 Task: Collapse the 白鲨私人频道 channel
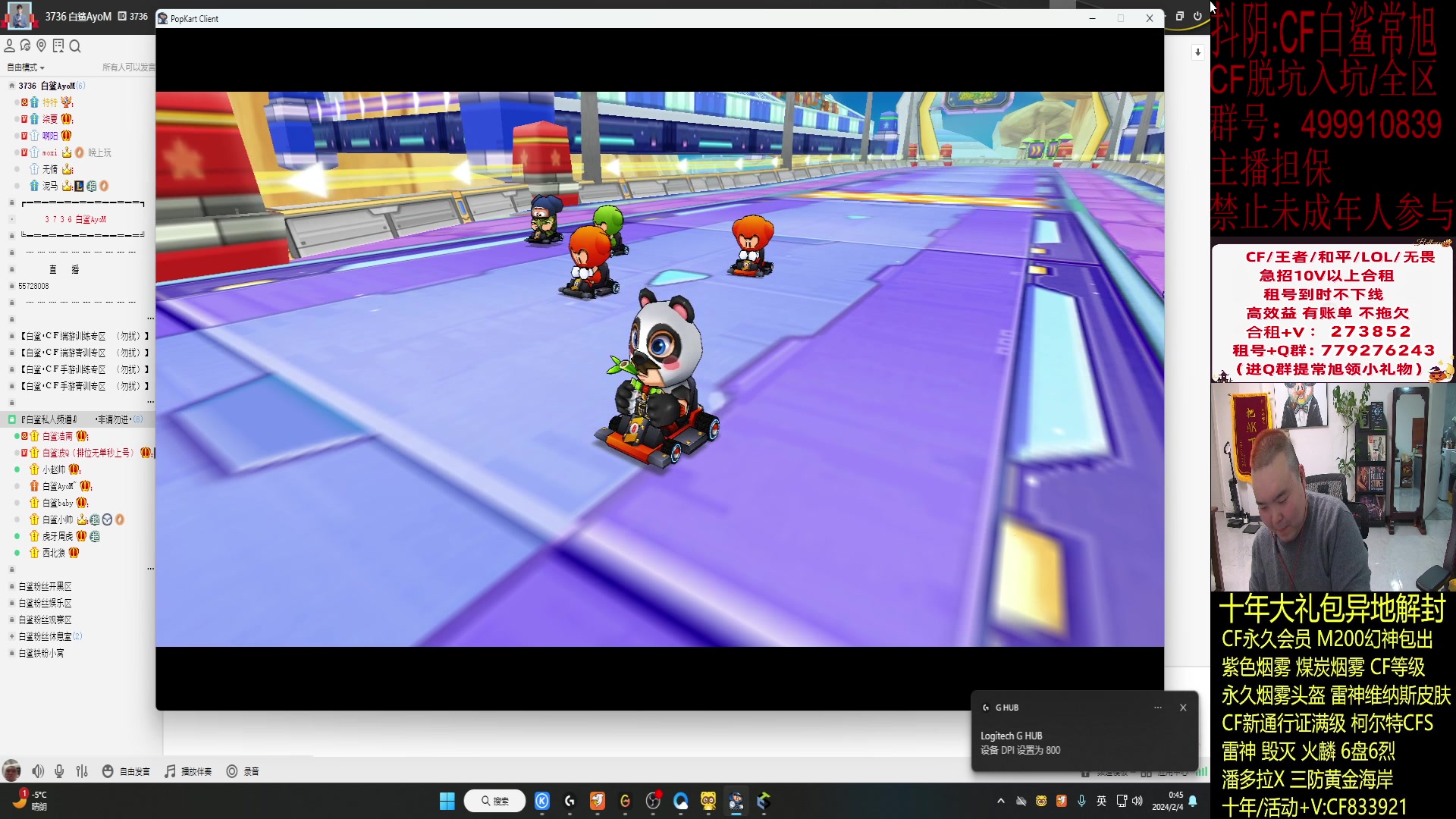click(11, 419)
